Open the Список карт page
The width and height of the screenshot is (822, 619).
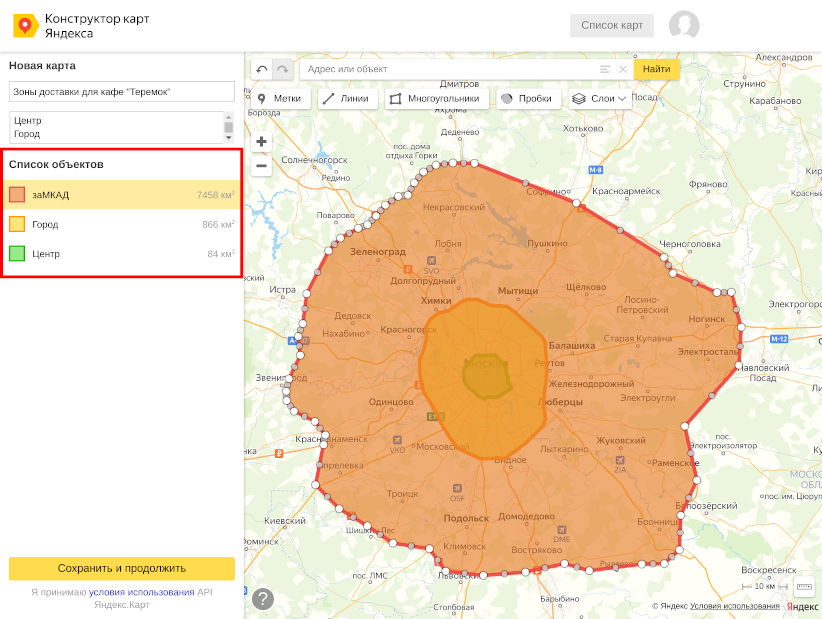pyautogui.click(x=612, y=25)
